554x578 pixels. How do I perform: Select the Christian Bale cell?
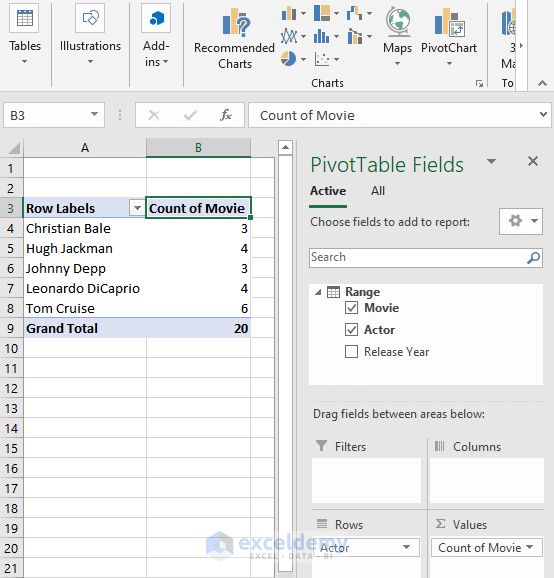point(85,229)
